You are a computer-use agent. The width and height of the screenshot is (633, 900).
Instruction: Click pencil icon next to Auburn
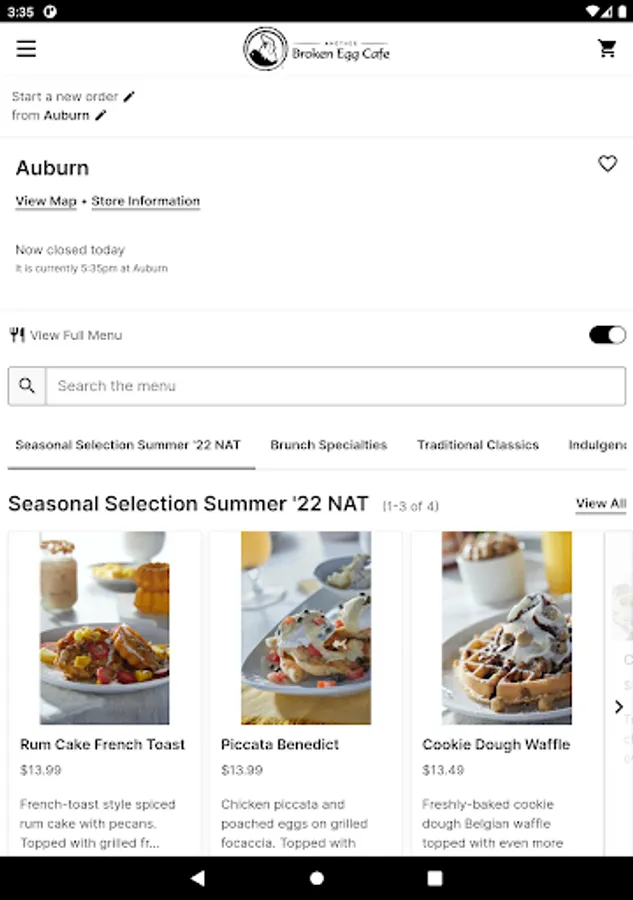[x=101, y=115]
